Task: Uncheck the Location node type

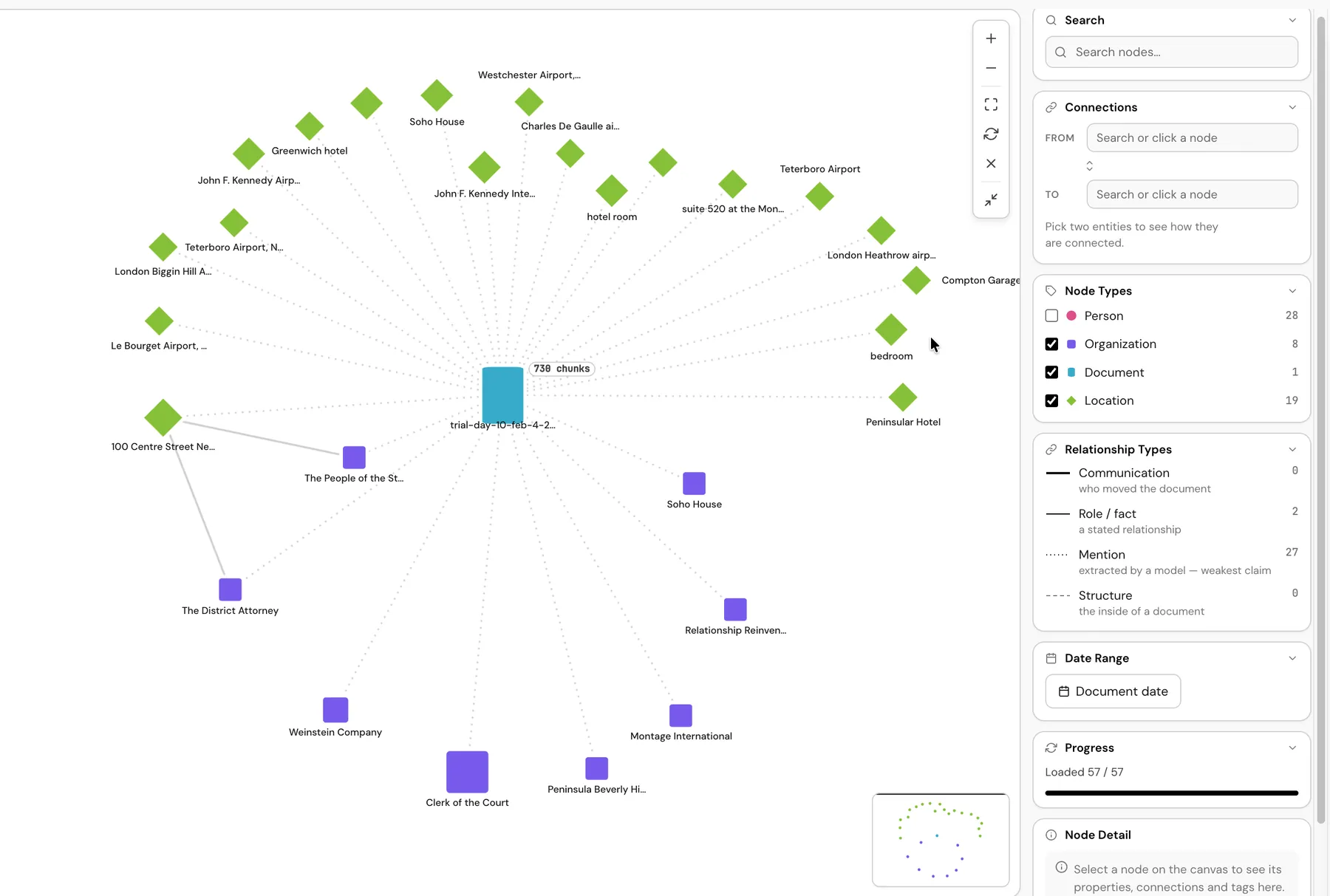Action: pos(1051,400)
